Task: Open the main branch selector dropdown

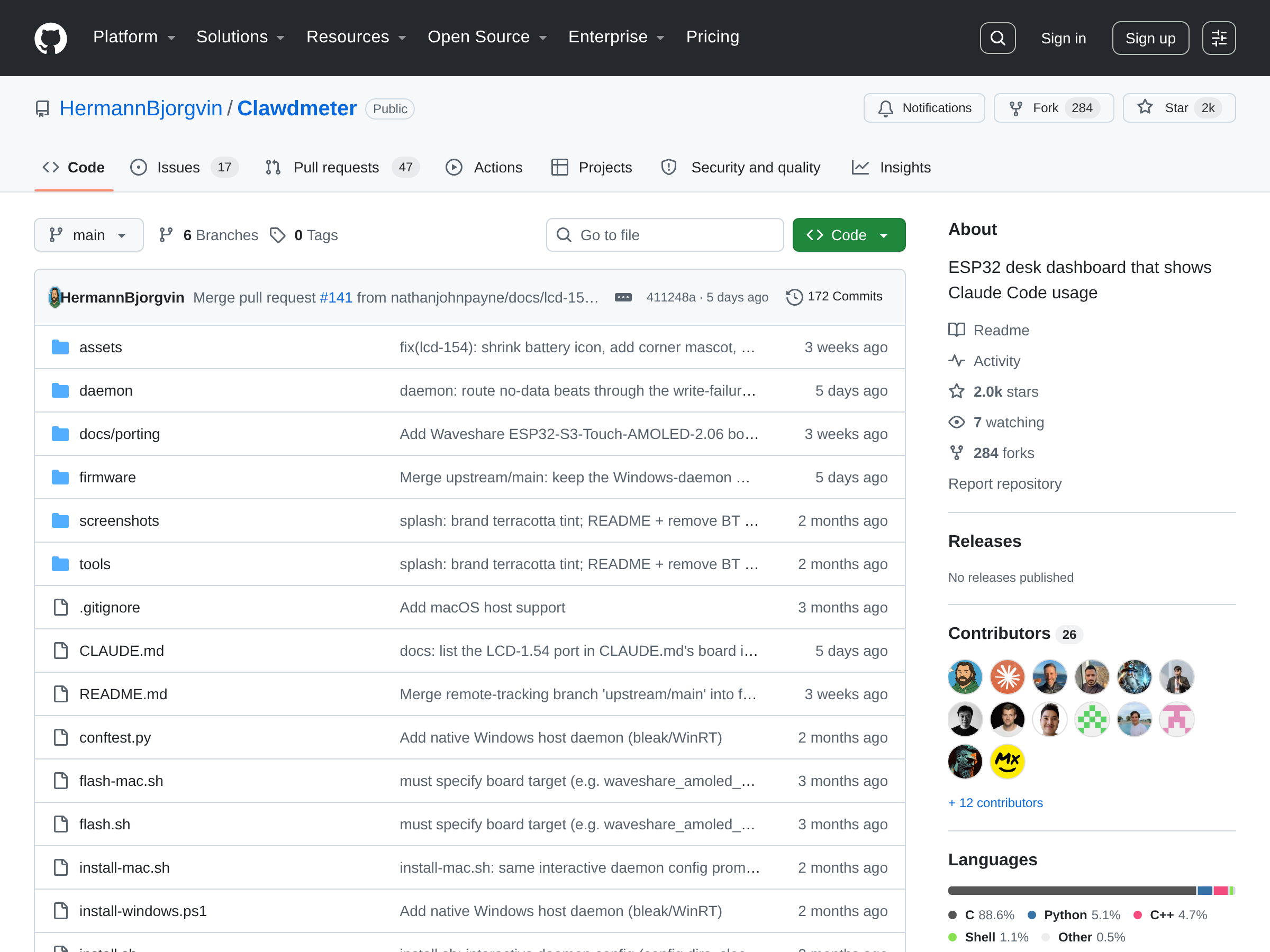Action: pos(88,235)
